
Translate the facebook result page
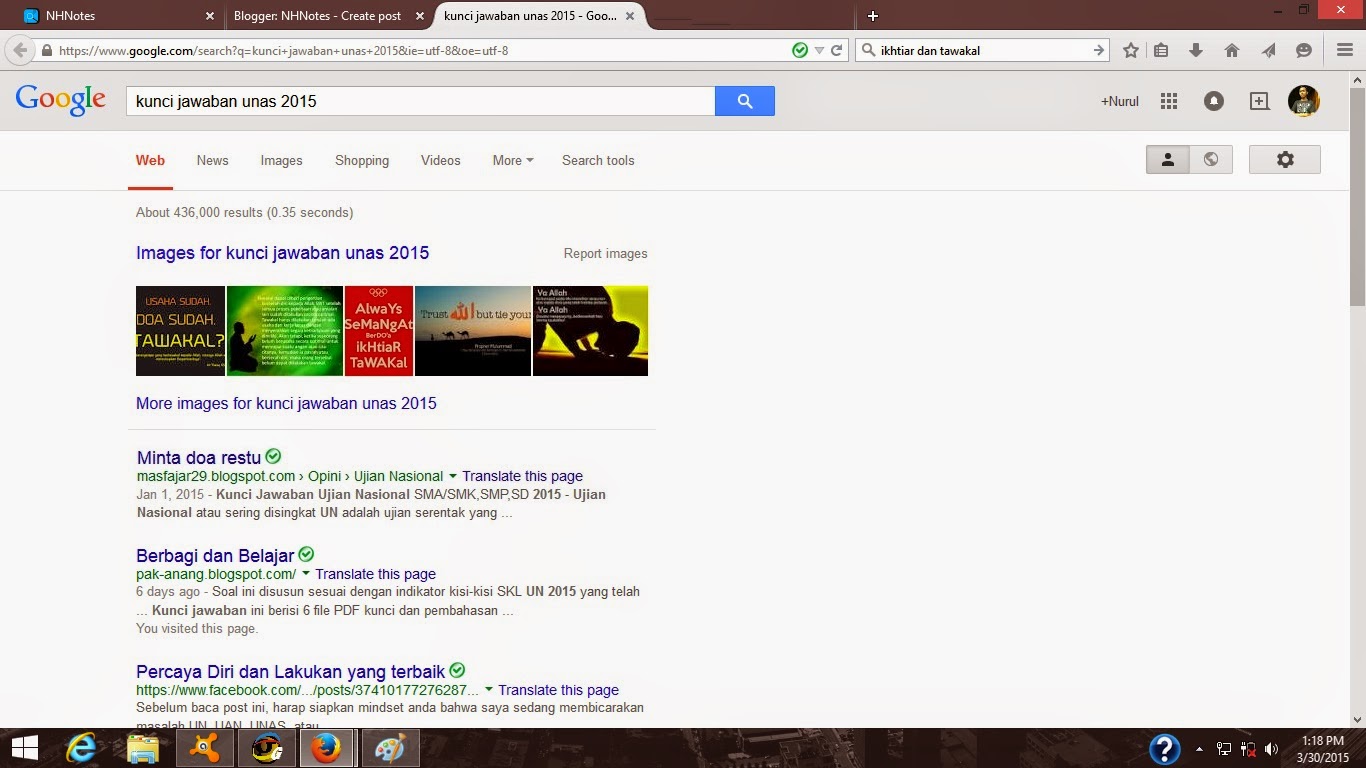(x=558, y=690)
